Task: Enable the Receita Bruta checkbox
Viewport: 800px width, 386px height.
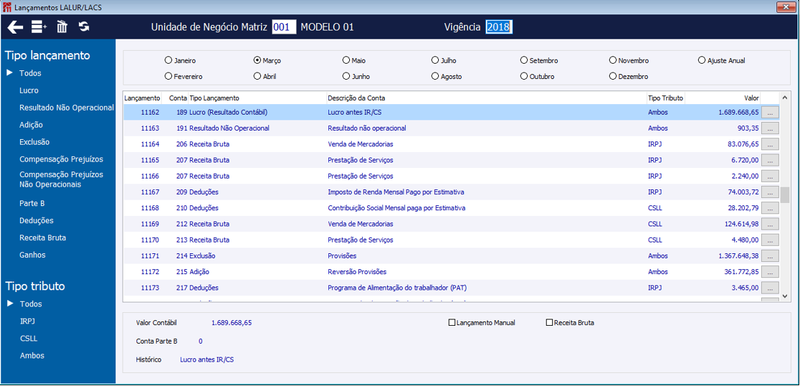Action: [x=570, y=322]
